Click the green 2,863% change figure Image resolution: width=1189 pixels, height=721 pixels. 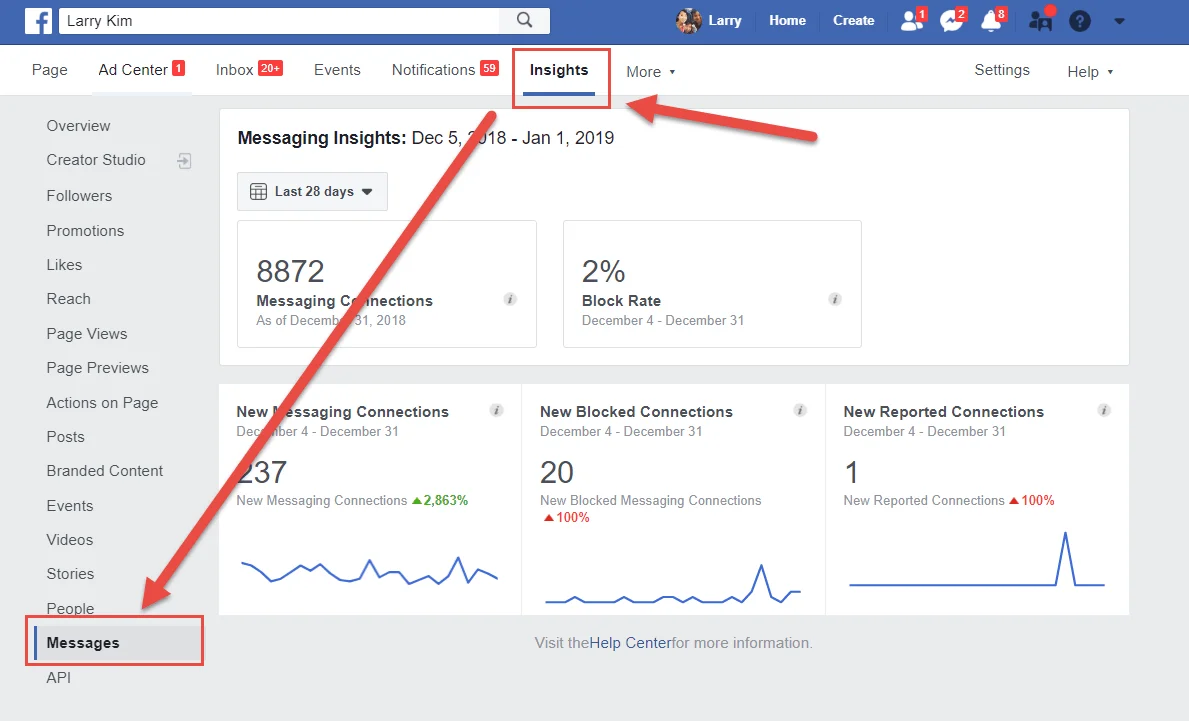pyautogui.click(x=440, y=500)
